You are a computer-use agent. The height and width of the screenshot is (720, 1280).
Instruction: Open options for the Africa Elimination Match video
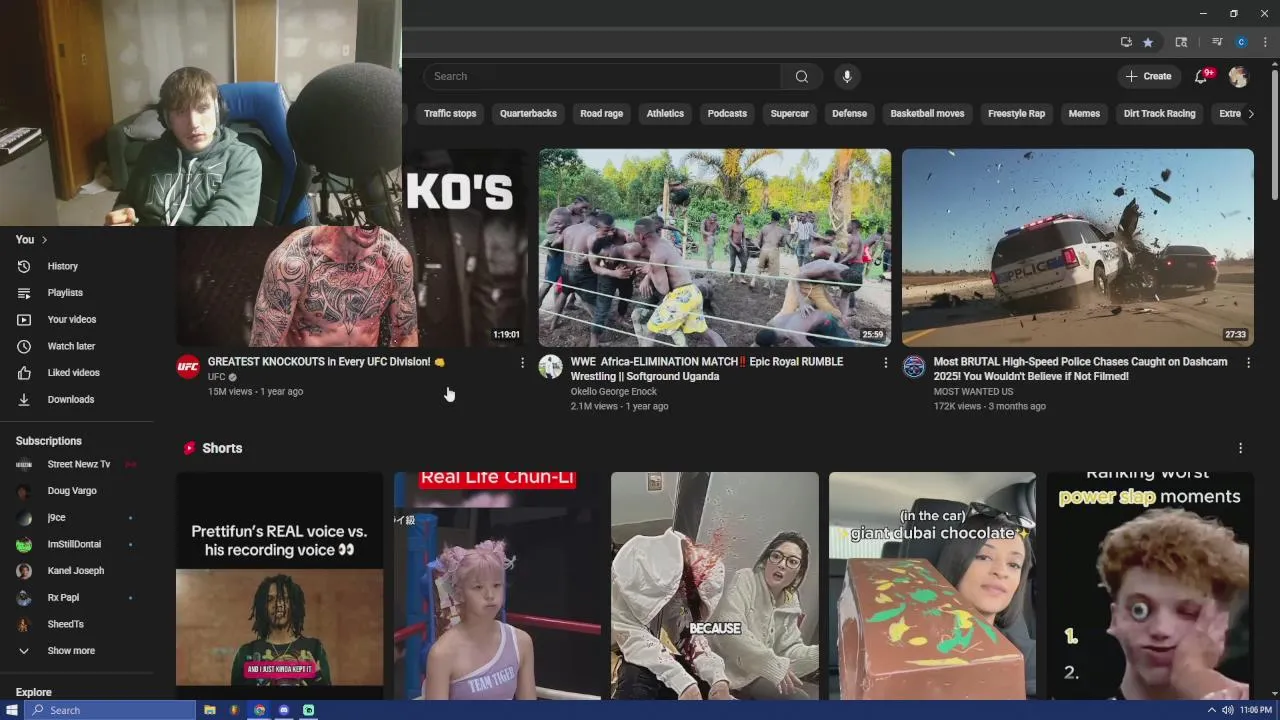(x=885, y=363)
